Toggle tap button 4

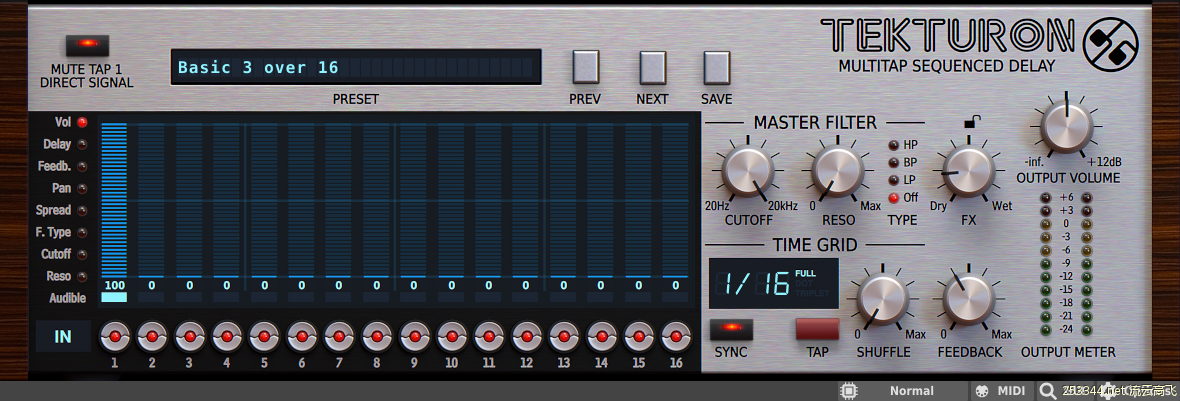pyautogui.click(x=227, y=337)
